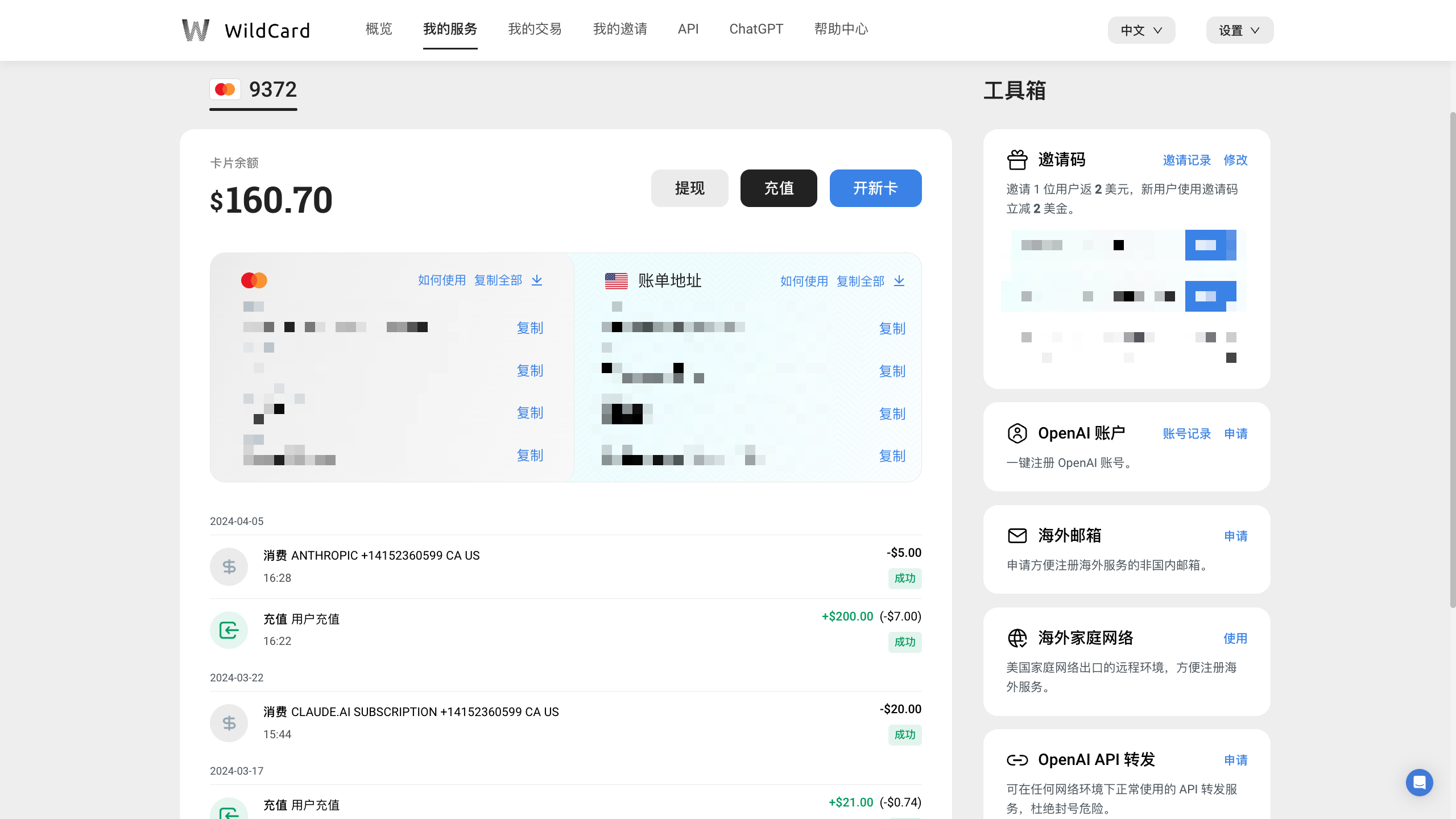Click the globe icon beside 海外家庭网络
The image size is (1456, 819).
1017,638
